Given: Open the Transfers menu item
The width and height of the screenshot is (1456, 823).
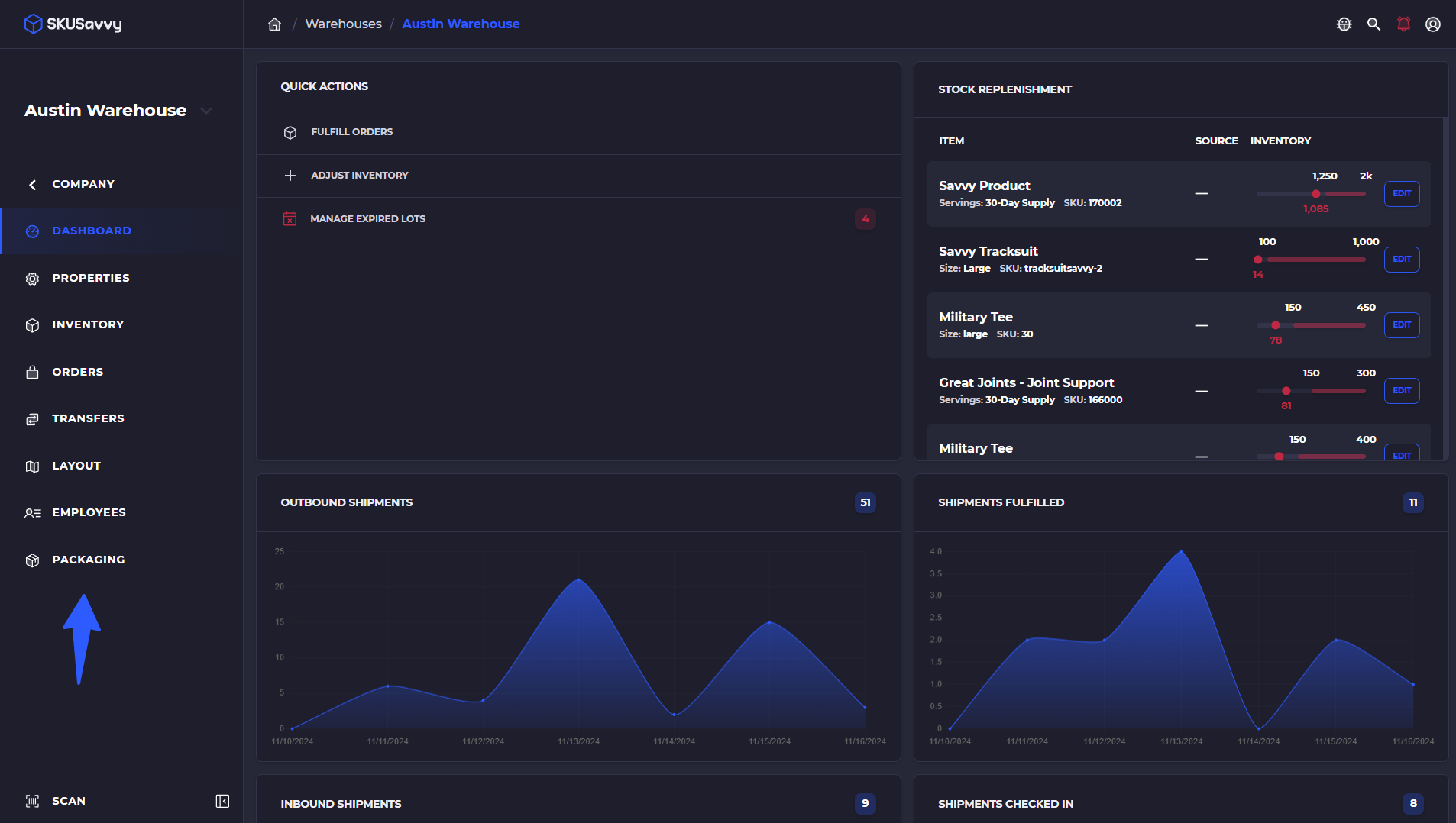Looking at the screenshot, I should [x=121, y=418].
